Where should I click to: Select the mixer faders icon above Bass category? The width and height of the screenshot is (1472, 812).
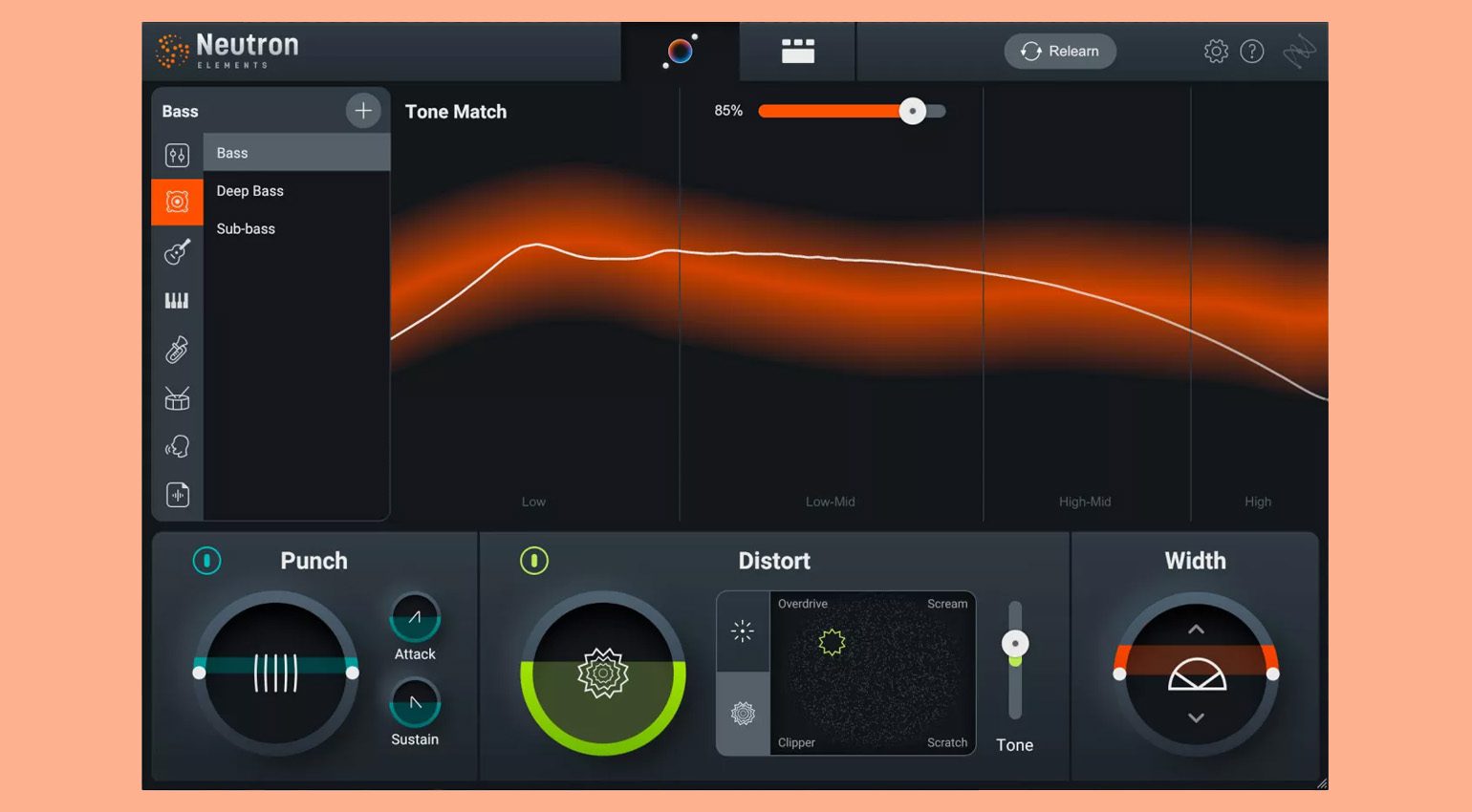coord(177,154)
